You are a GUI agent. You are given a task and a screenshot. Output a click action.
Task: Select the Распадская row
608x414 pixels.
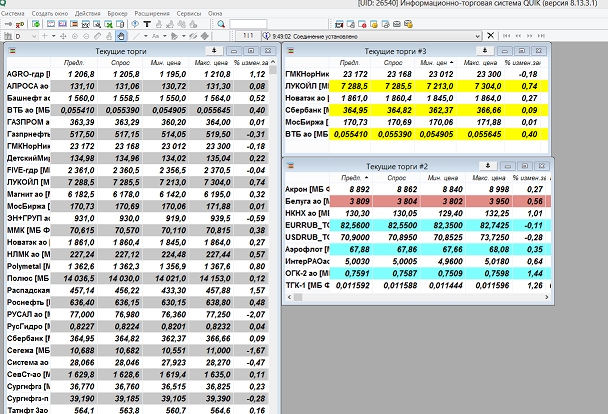(138, 290)
